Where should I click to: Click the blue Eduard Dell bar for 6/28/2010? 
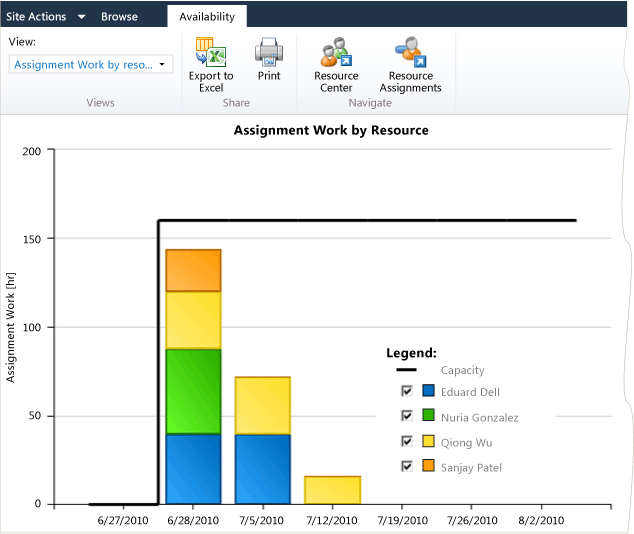193,469
